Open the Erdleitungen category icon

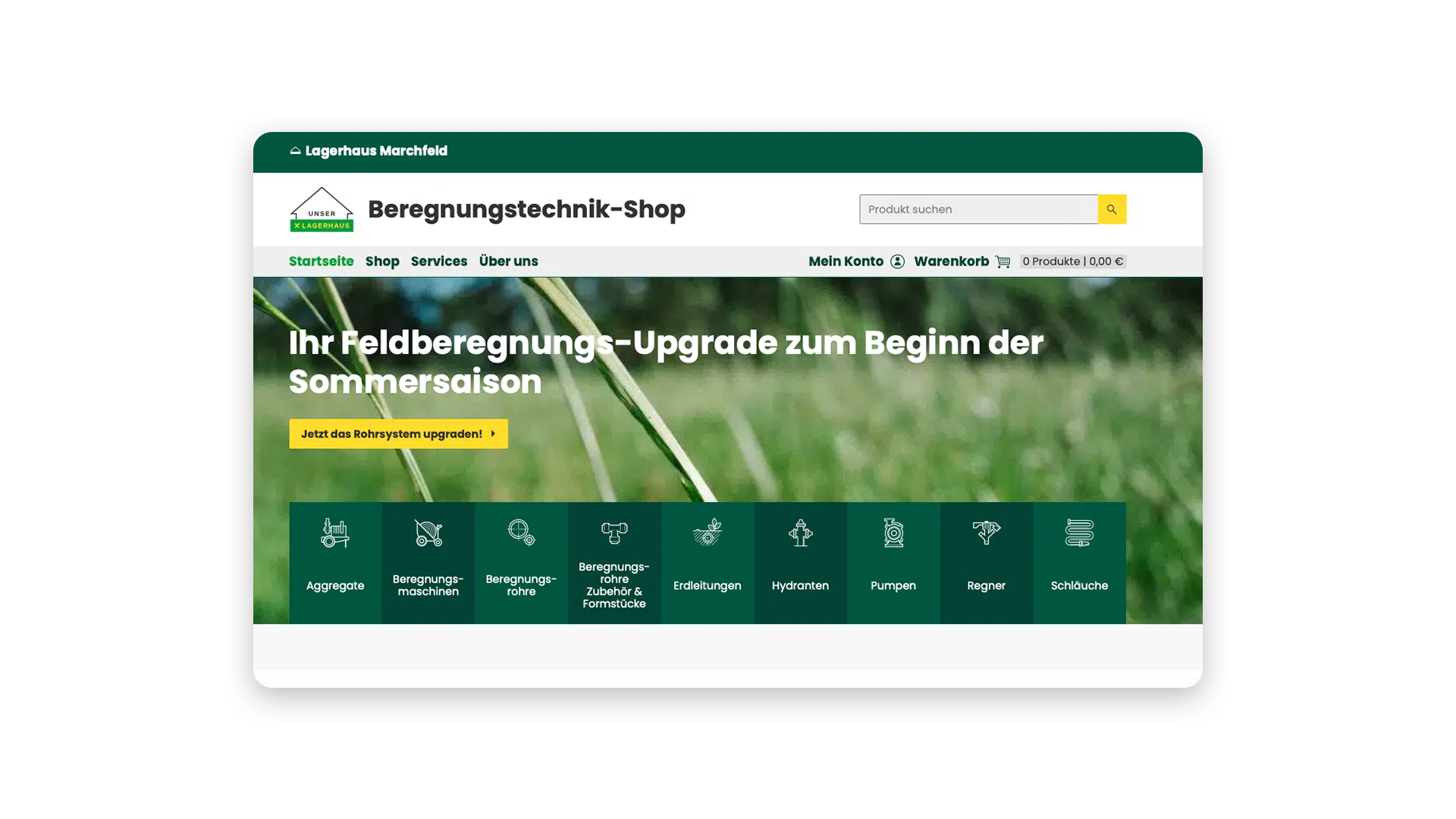pyautogui.click(x=707, y=533)
